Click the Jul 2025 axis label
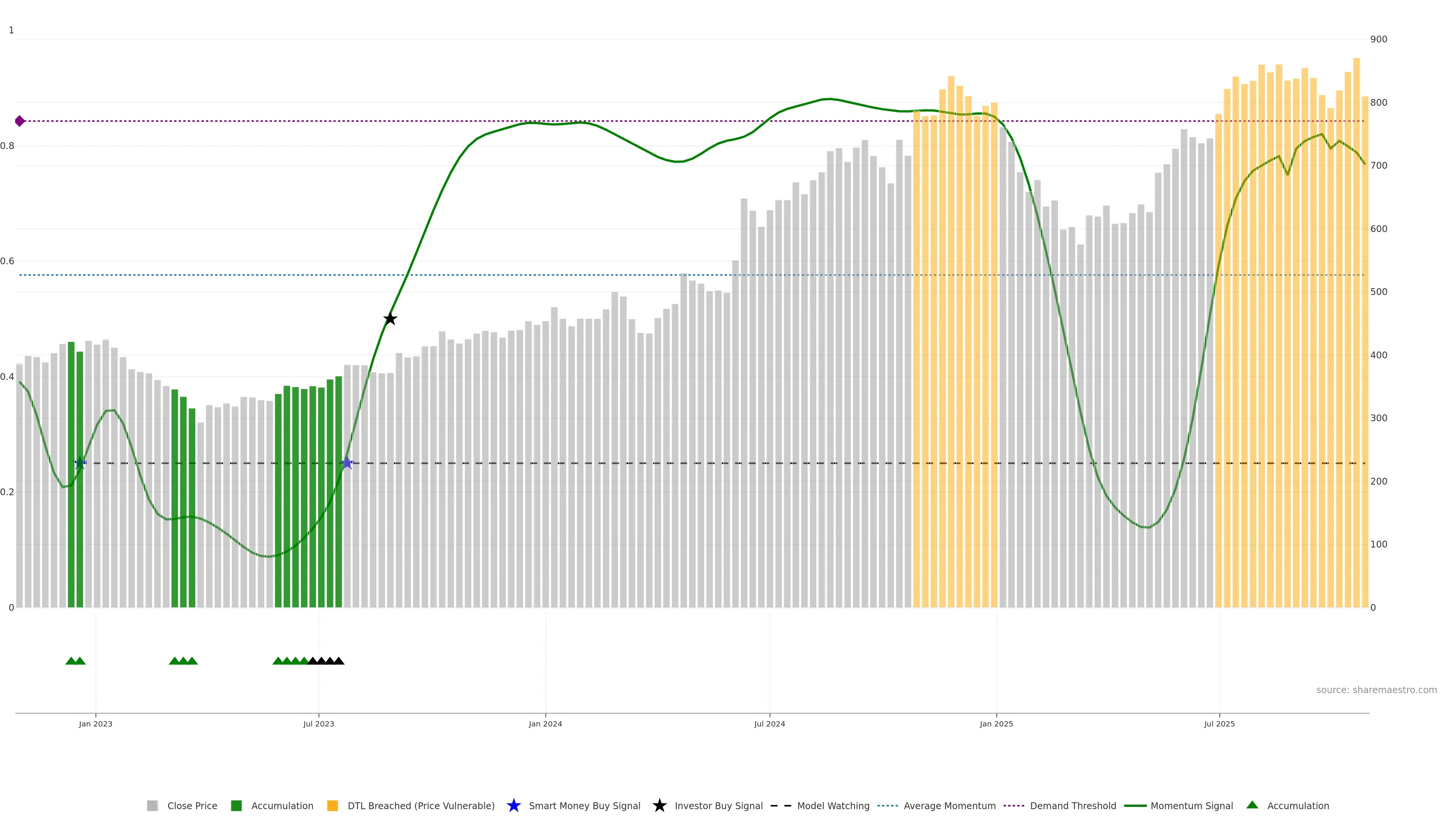The width and height of the screenshot is (1456, 819). pos(1219,723)
